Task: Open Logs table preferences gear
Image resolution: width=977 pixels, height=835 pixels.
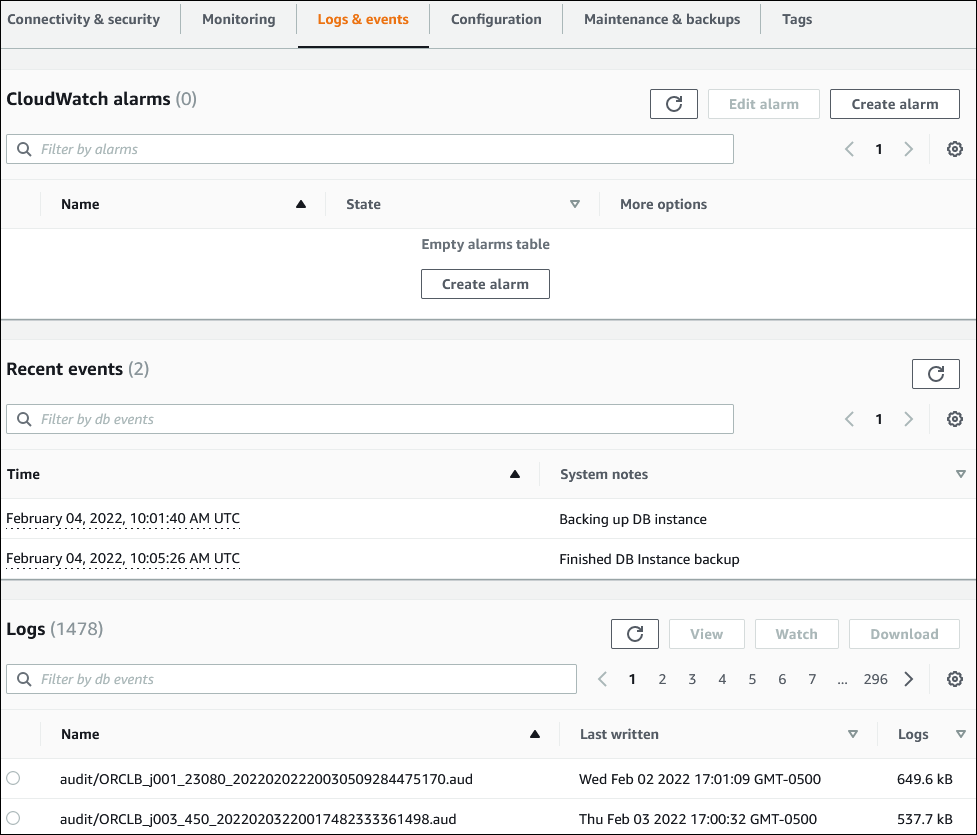Action: 954,678
